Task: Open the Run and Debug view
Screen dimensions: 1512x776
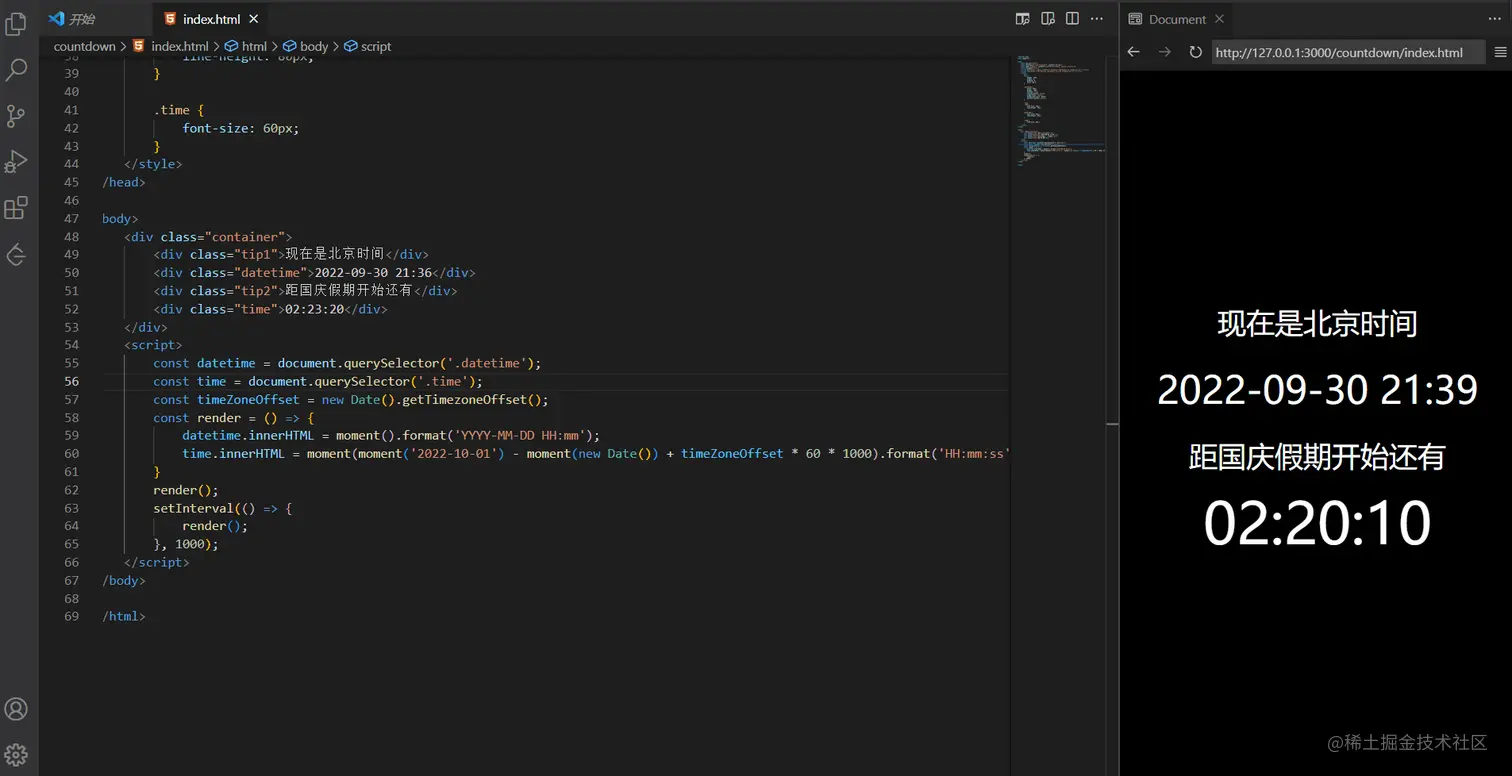Action: tap(16, 161)
